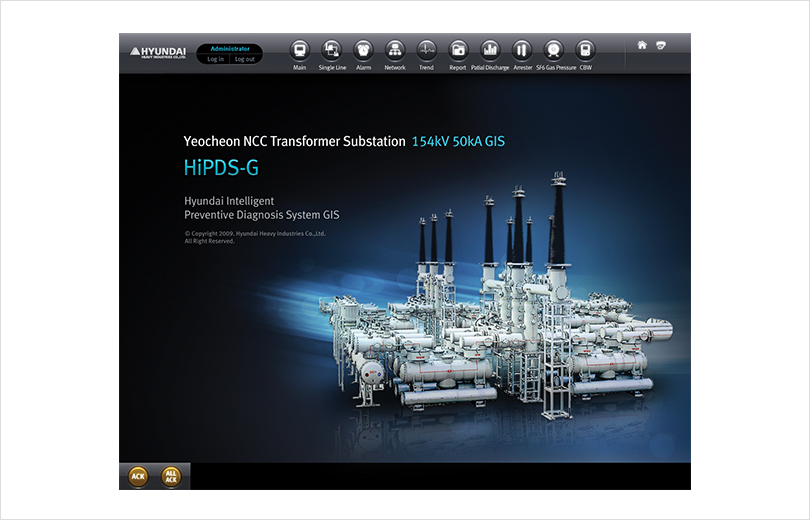Viewport: 810px width, 520px height.
Task: Click the GIS substation equipment image
Action: point(495,305)
